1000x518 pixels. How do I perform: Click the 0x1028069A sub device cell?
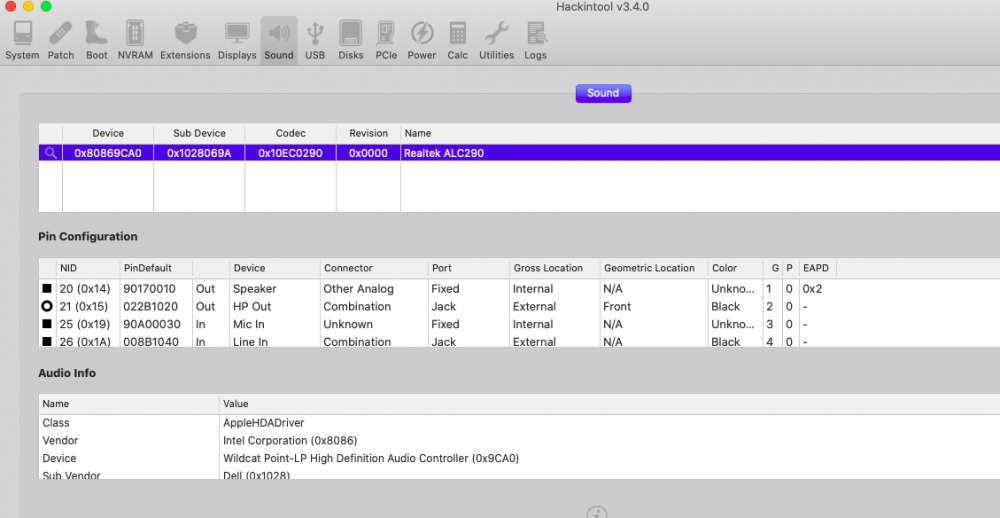(x=199, y=153)
